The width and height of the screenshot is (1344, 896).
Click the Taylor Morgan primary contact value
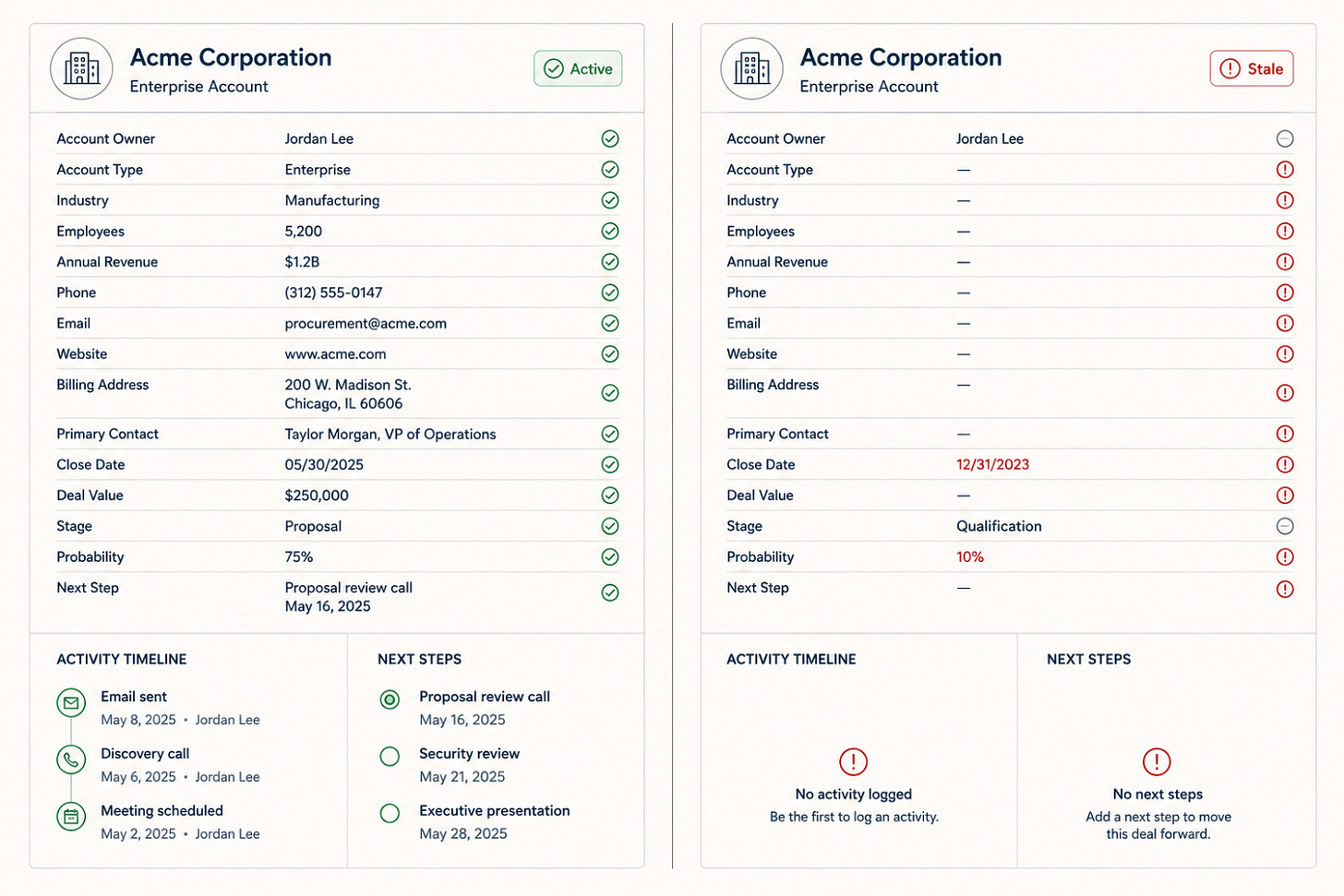point(390,435)
